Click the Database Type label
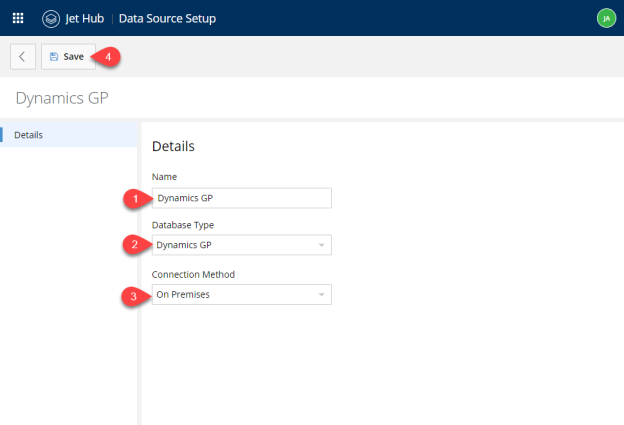The width and height of the screenshot is (624, 425). tap(183, 225)
